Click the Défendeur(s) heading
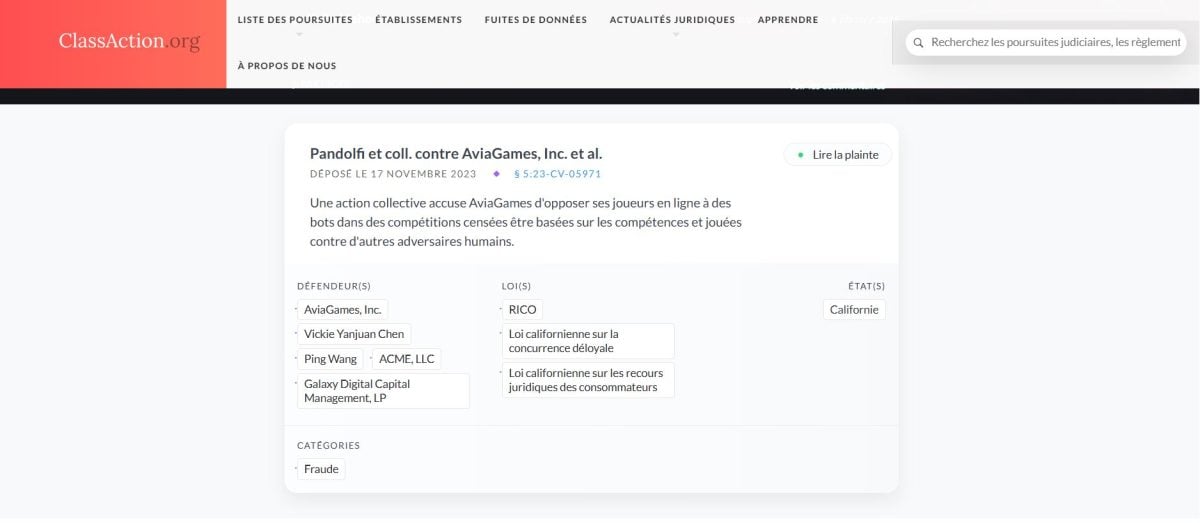Screen dimensions: 1200x523 point(334,286)
